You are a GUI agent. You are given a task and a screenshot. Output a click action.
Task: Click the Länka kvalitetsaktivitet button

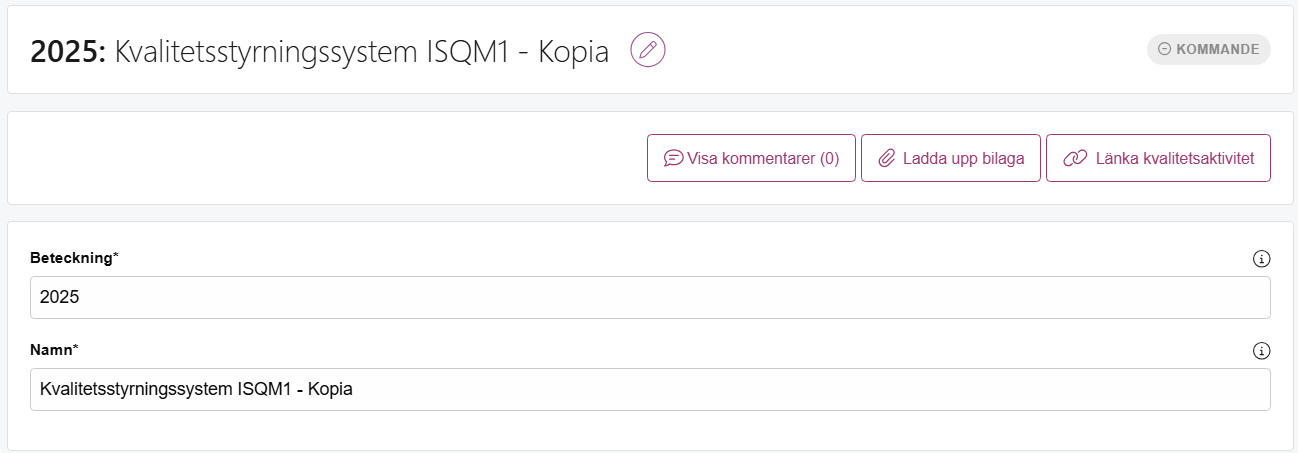point(1158,158)
